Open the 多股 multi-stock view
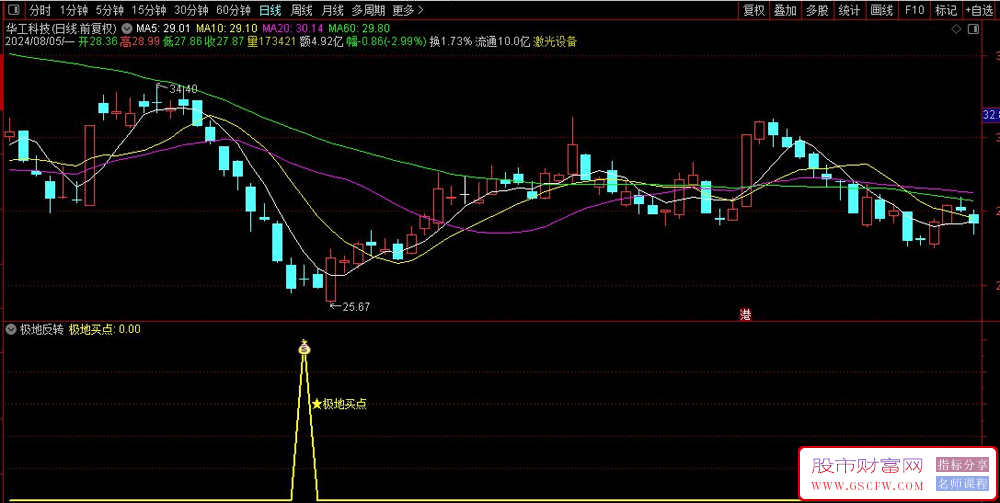Viewport: 1000px width, 503px height. point(817,10)
